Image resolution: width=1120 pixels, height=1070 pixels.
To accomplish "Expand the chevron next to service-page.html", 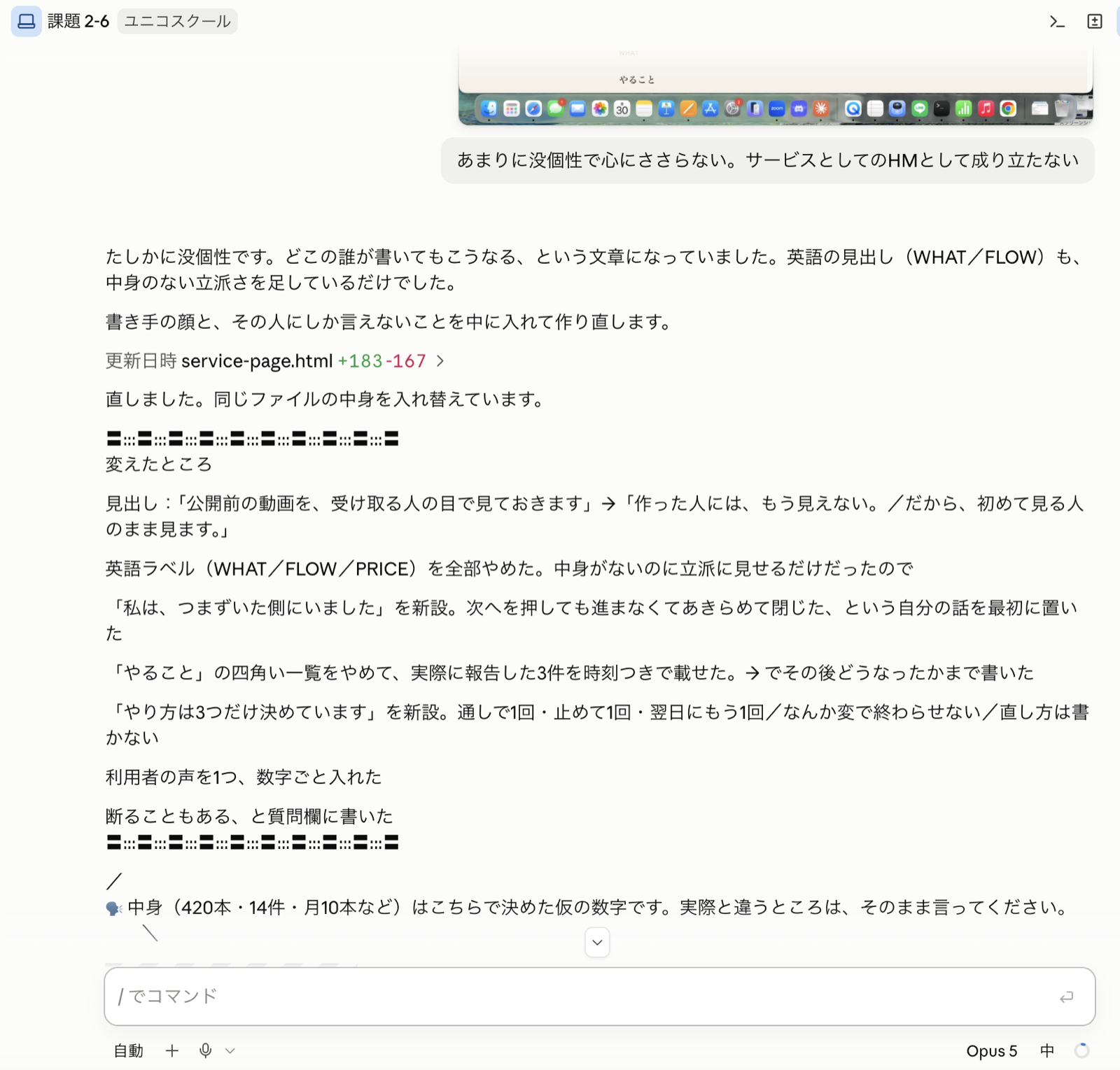I will point(440,361).
